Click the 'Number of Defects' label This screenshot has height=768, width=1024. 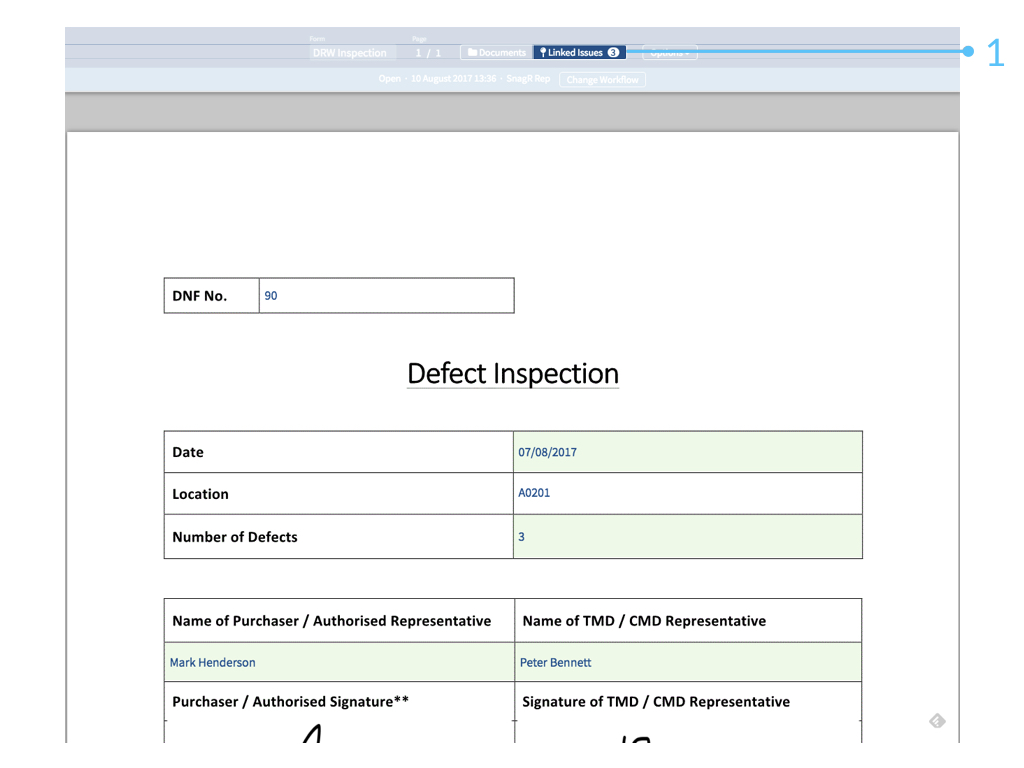click(235, 537)
